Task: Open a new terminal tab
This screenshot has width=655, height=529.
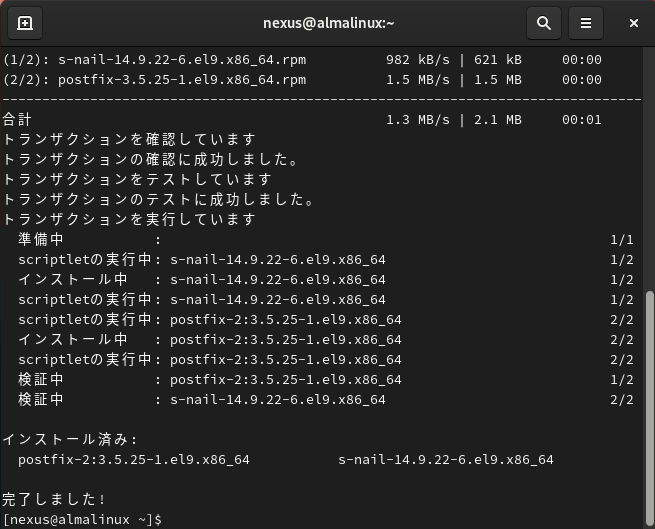Action: point(24,22)
